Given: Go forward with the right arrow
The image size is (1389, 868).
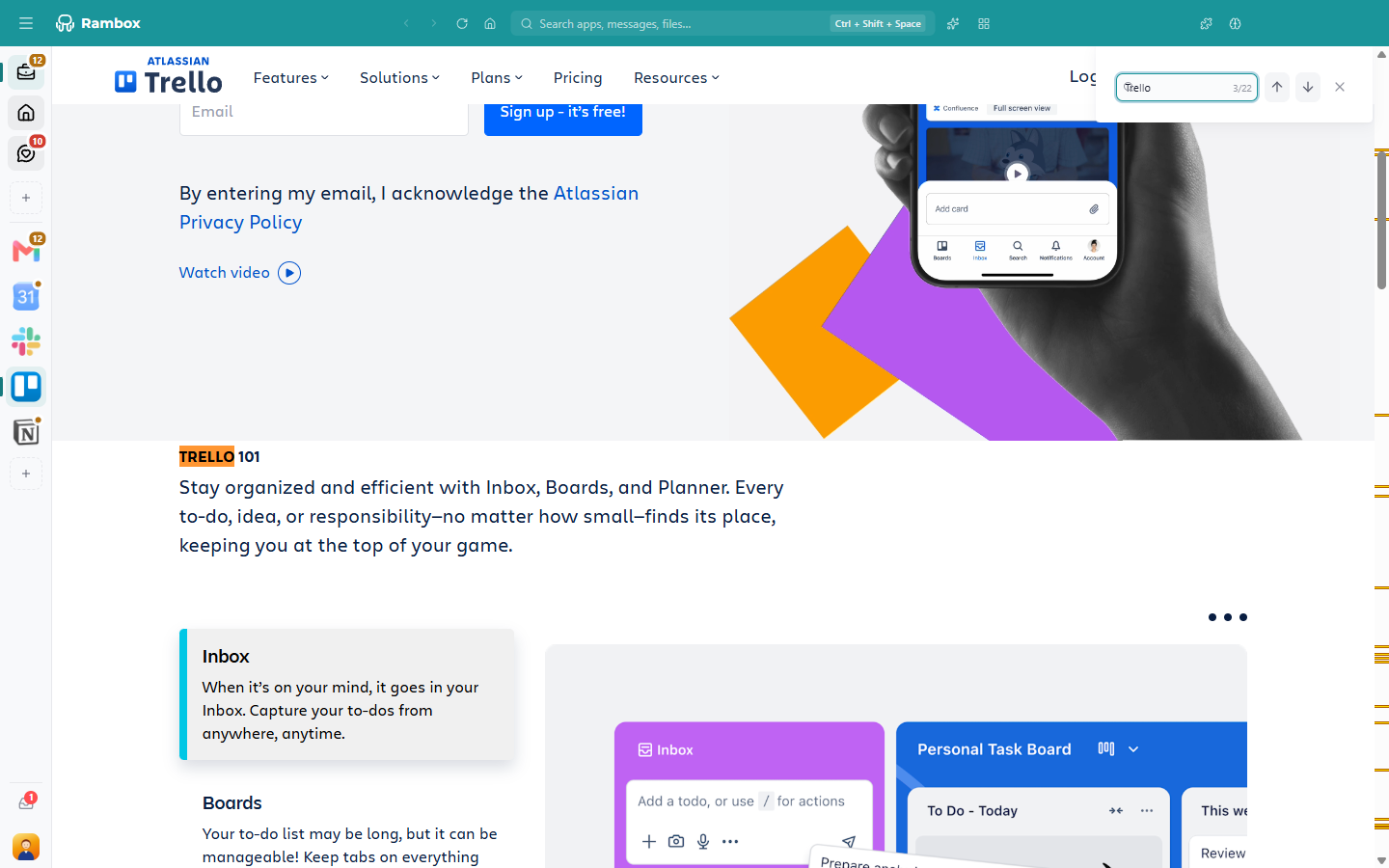Looking at the screenshot, I should point(434,23).
